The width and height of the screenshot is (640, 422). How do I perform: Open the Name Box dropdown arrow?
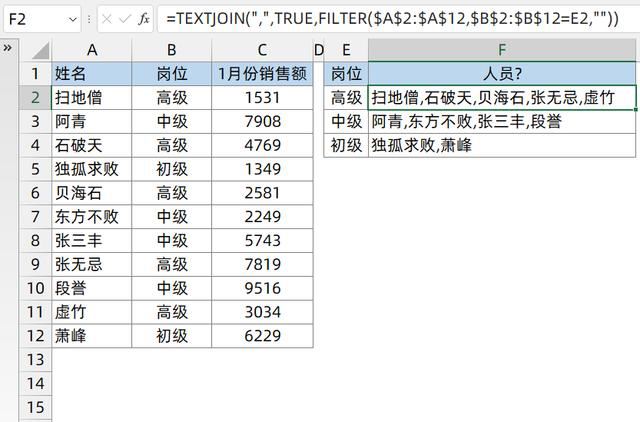[x=74, y=18]
